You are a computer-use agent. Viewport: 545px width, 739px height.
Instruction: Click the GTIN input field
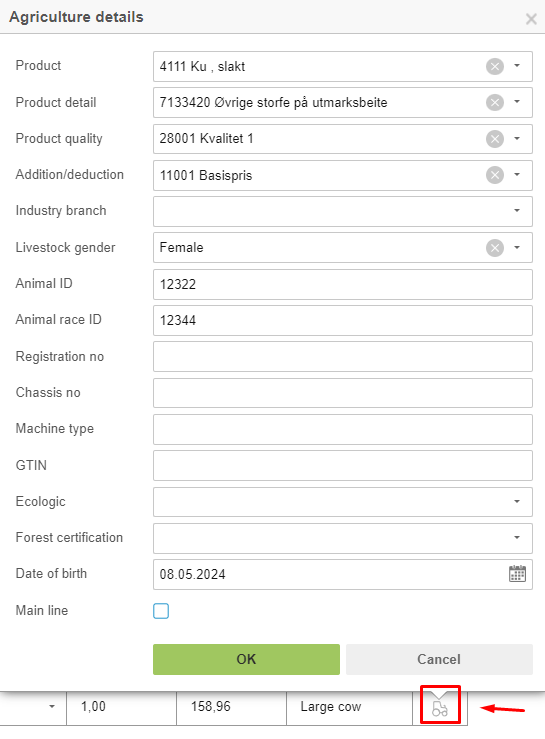click(x=343, y=465)
